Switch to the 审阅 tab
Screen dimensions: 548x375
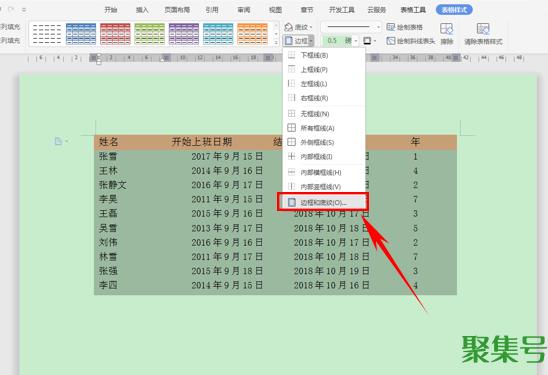pos(244,10)
